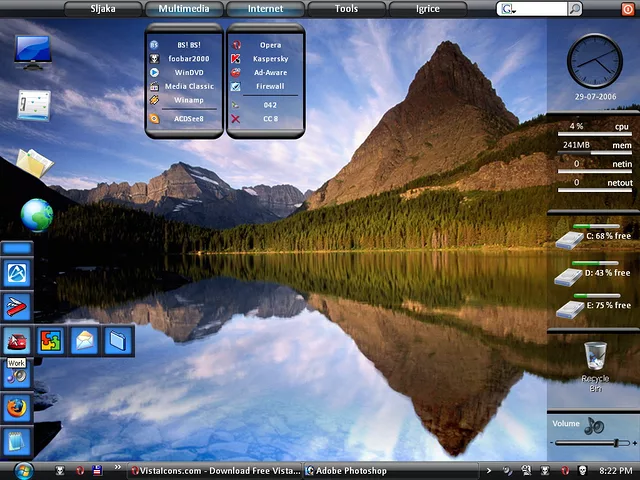Open the Multimedia menu tab
Screen dimensions: 640x480
(184, 9)
